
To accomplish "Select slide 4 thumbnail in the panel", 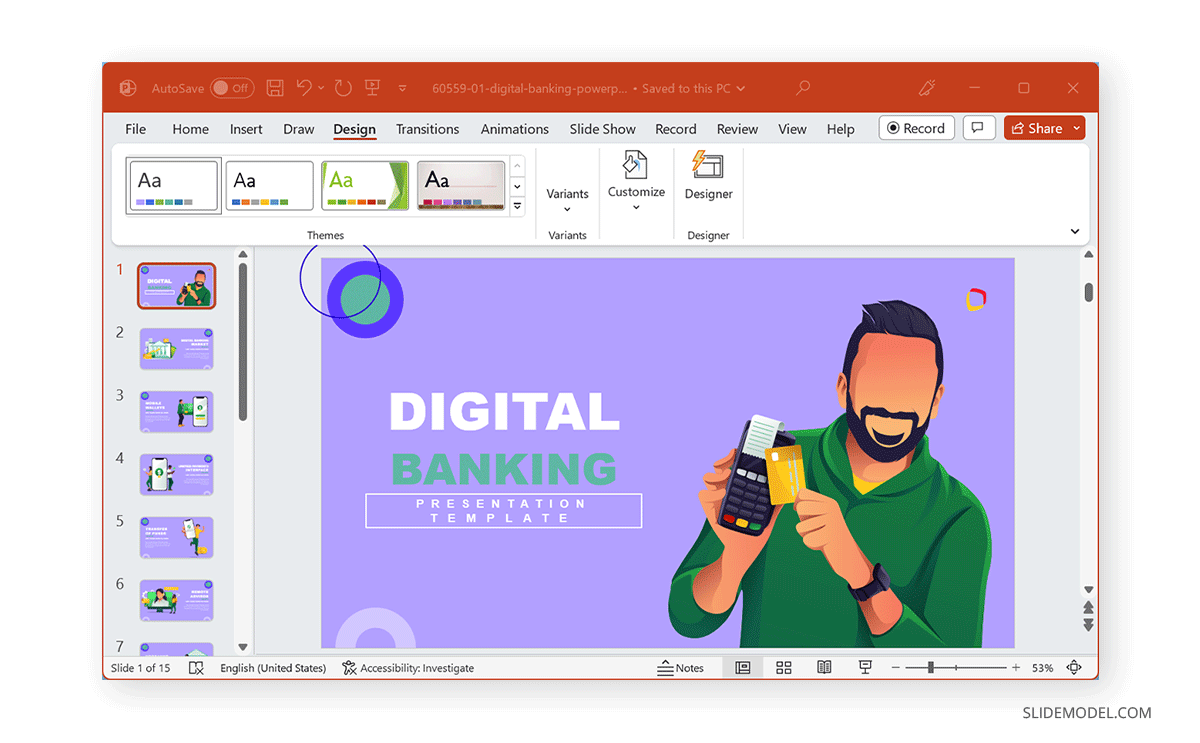I will [176, 474].
